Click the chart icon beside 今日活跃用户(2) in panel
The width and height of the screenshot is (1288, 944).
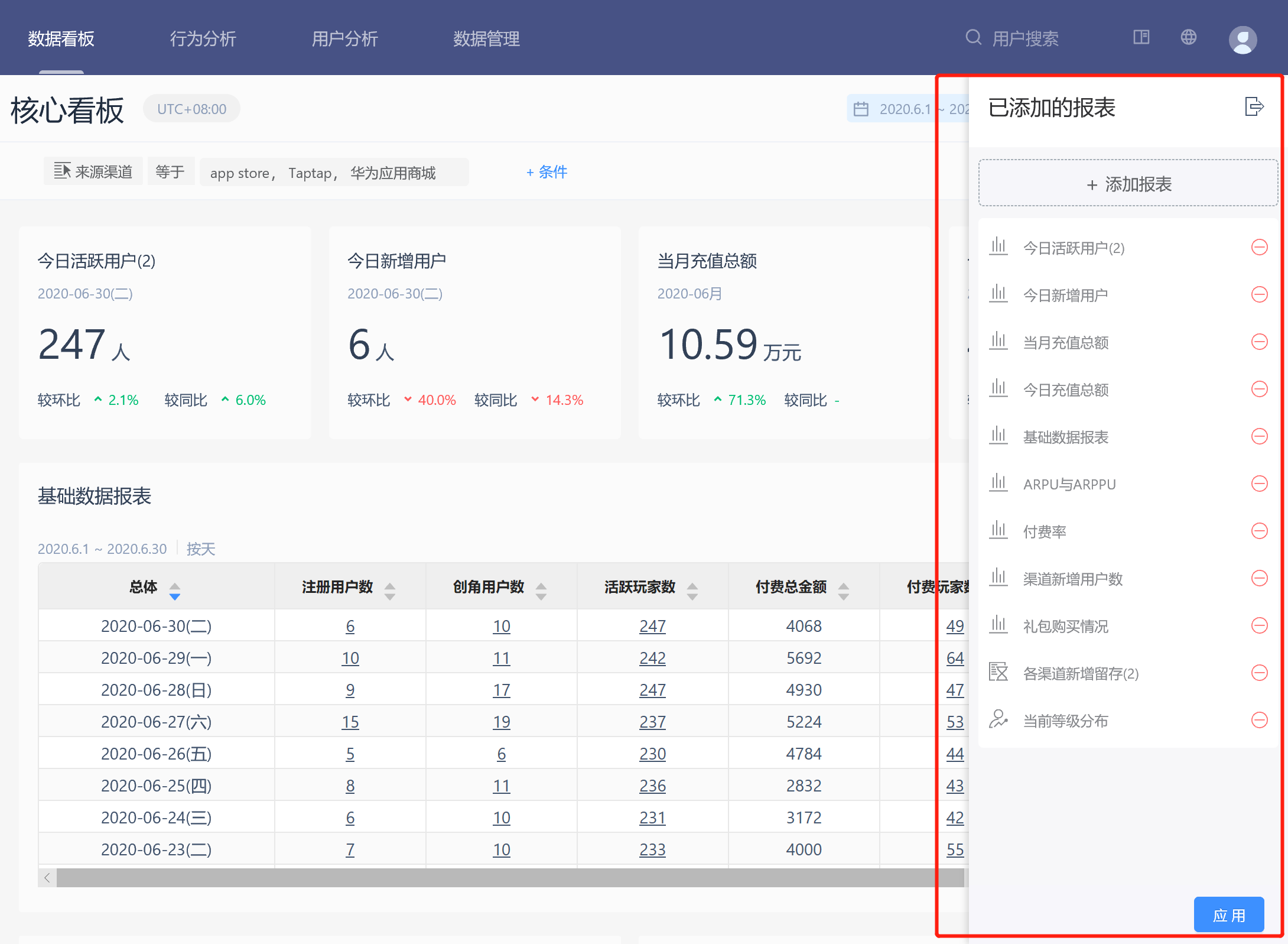[998, 246]
